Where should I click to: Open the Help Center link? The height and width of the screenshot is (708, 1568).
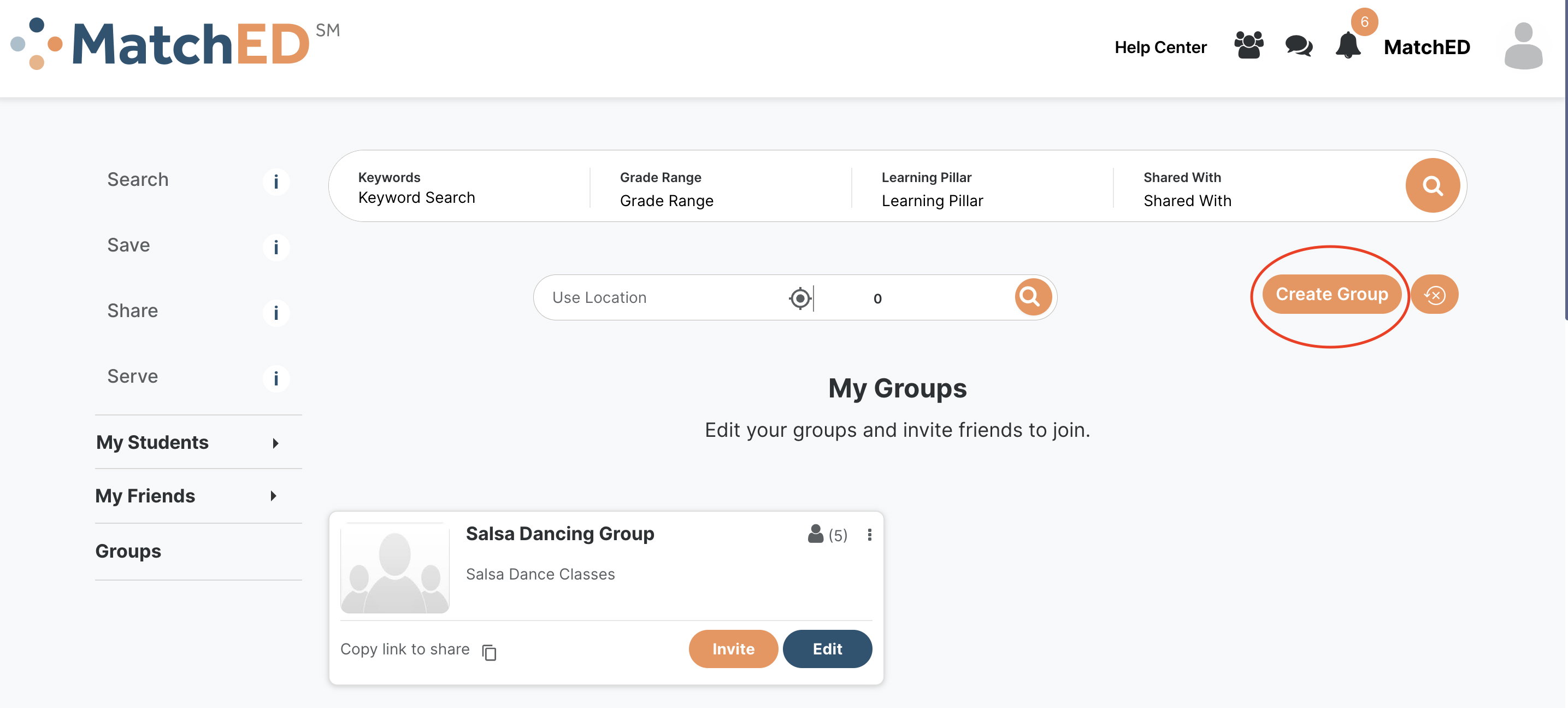point(1160,47)
